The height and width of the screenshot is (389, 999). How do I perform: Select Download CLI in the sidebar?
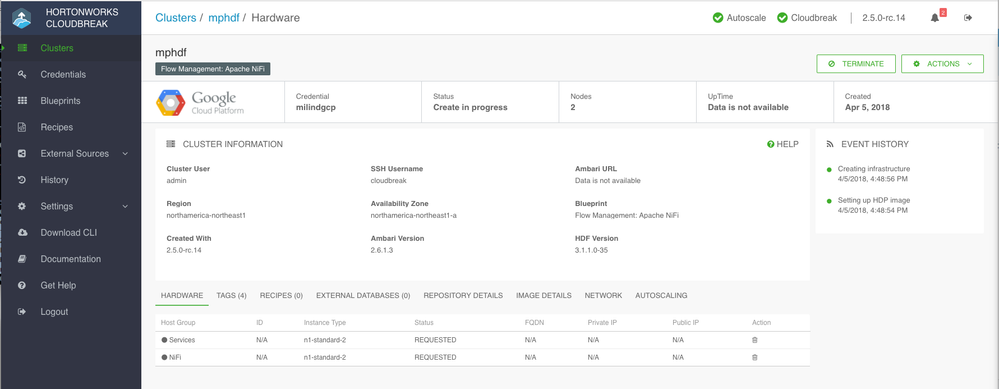(69, 233)
